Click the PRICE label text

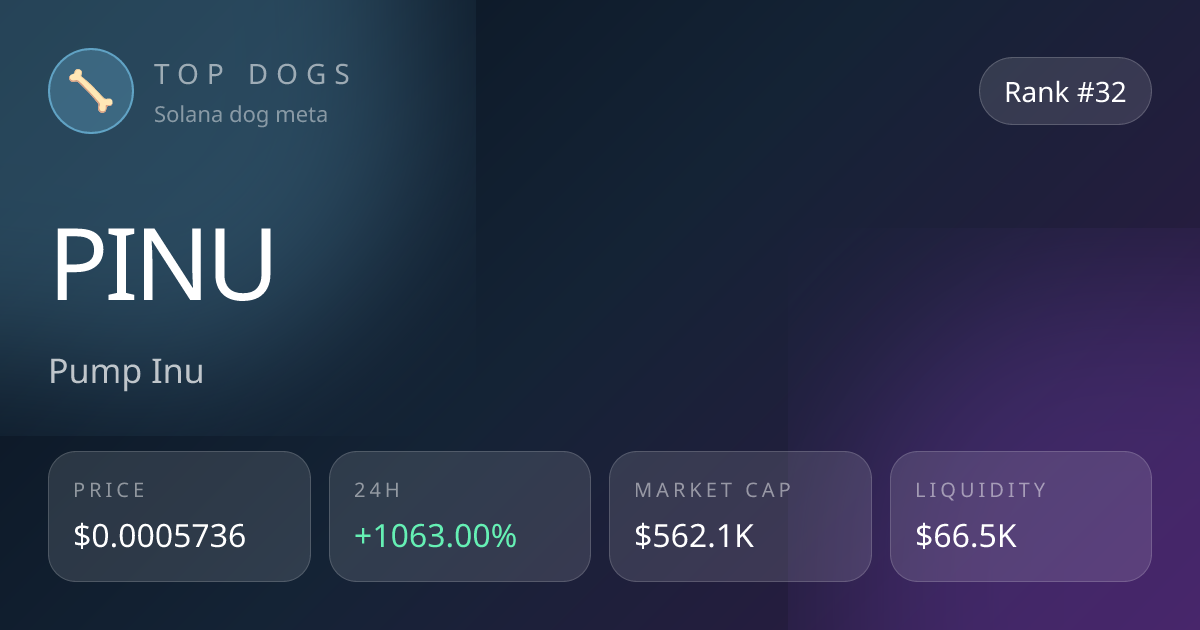[110, 490]
